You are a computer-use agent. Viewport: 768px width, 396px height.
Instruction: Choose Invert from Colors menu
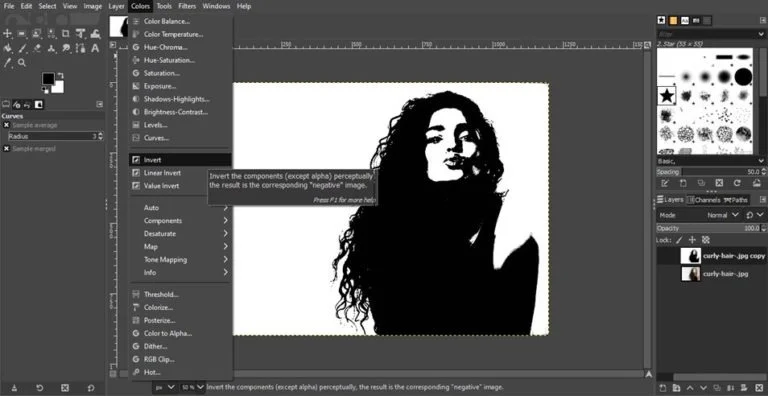(x=180, y=160)
